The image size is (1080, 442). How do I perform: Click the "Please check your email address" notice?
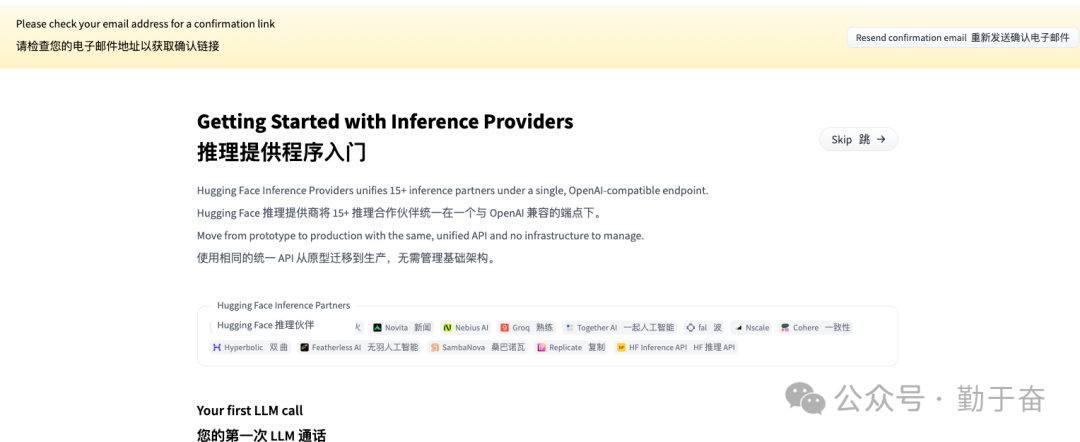coord(145,24)
